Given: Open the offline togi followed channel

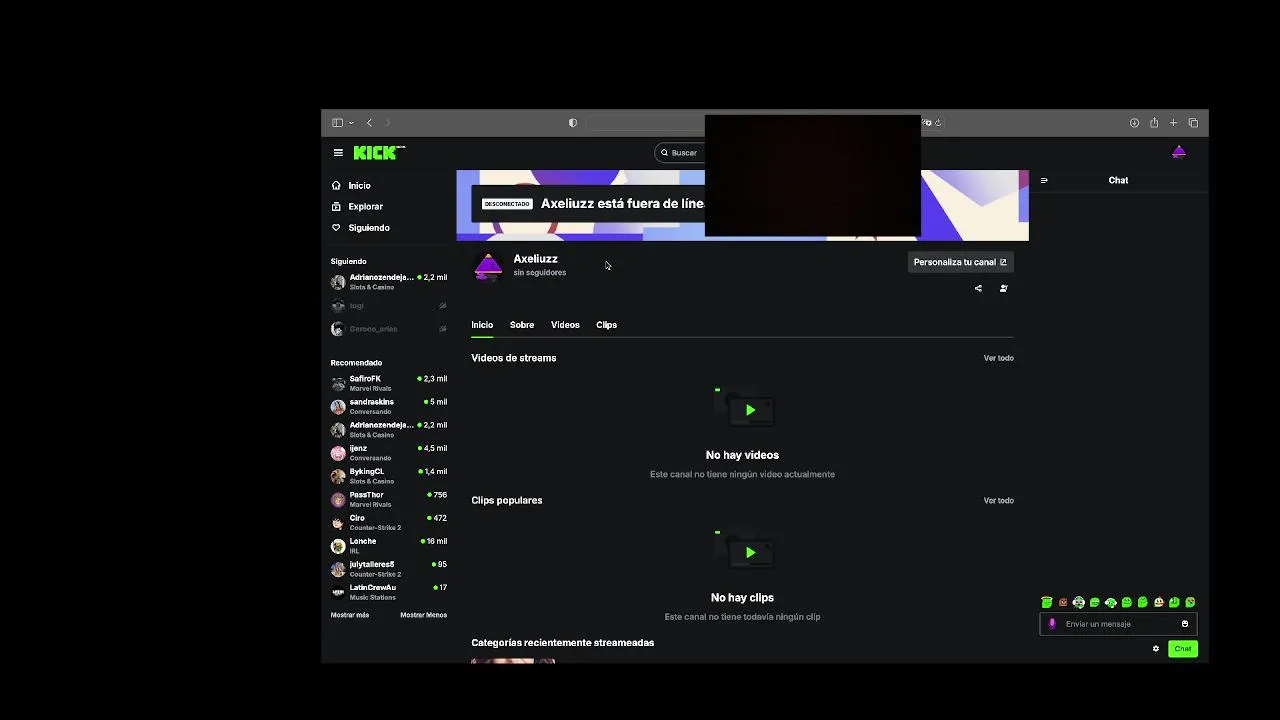Looking at the screenshot, I should coord(389,306).
